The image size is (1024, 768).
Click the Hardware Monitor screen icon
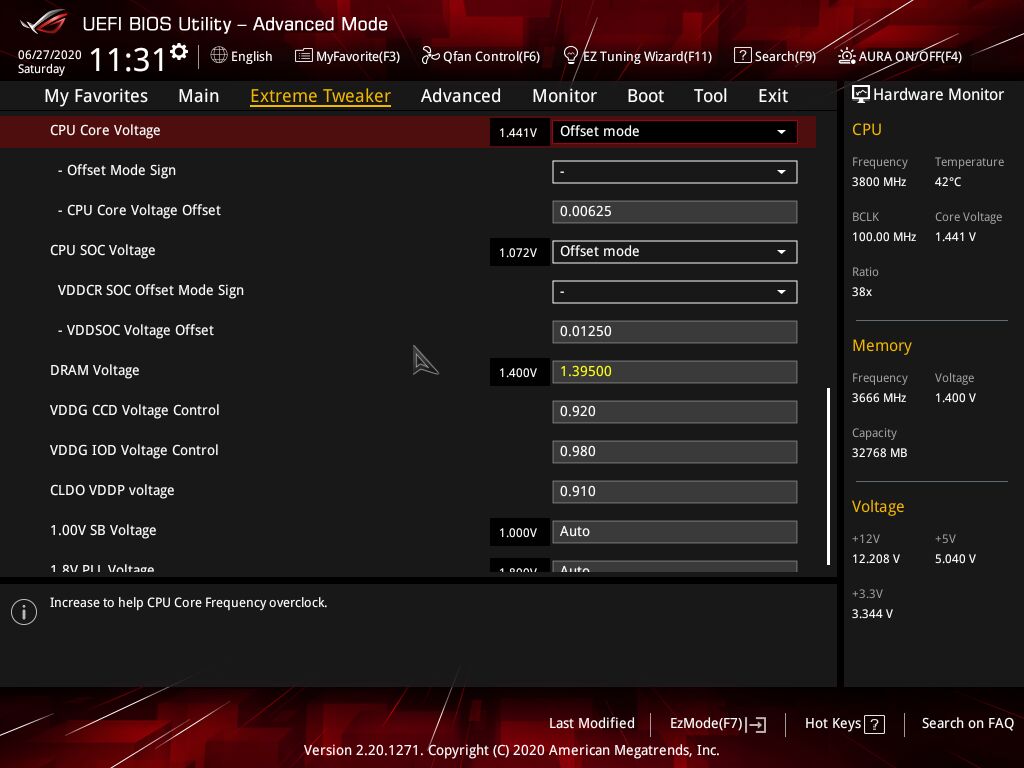coord(861,94)
